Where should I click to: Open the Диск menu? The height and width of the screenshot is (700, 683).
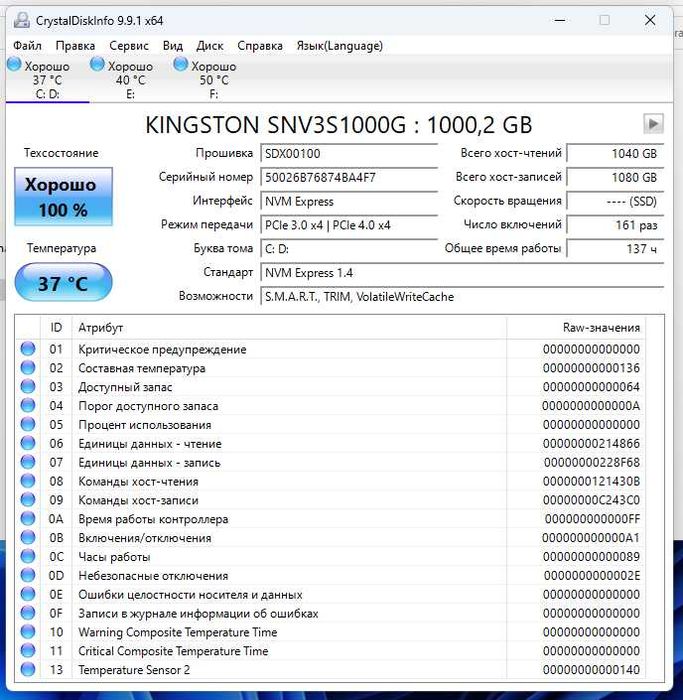[x=210, y=46]
